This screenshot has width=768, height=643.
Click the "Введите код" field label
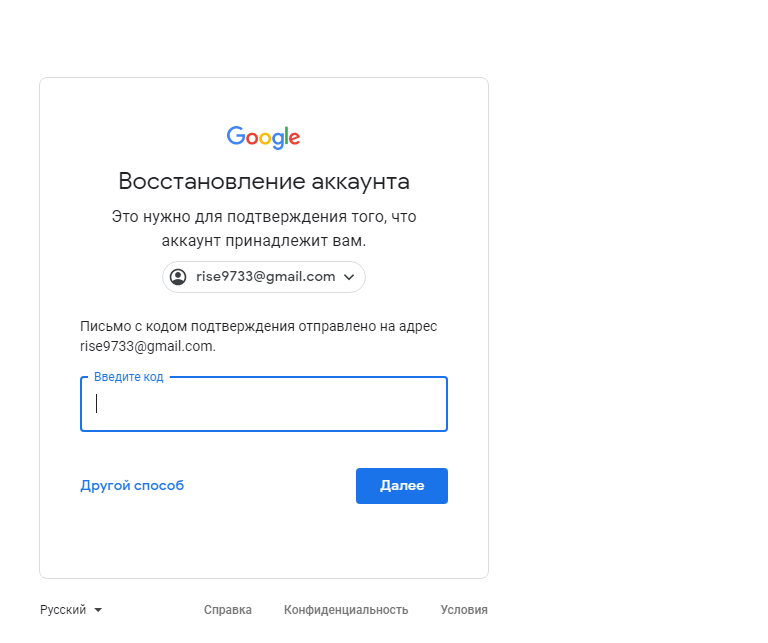click(x=128, y=377)
